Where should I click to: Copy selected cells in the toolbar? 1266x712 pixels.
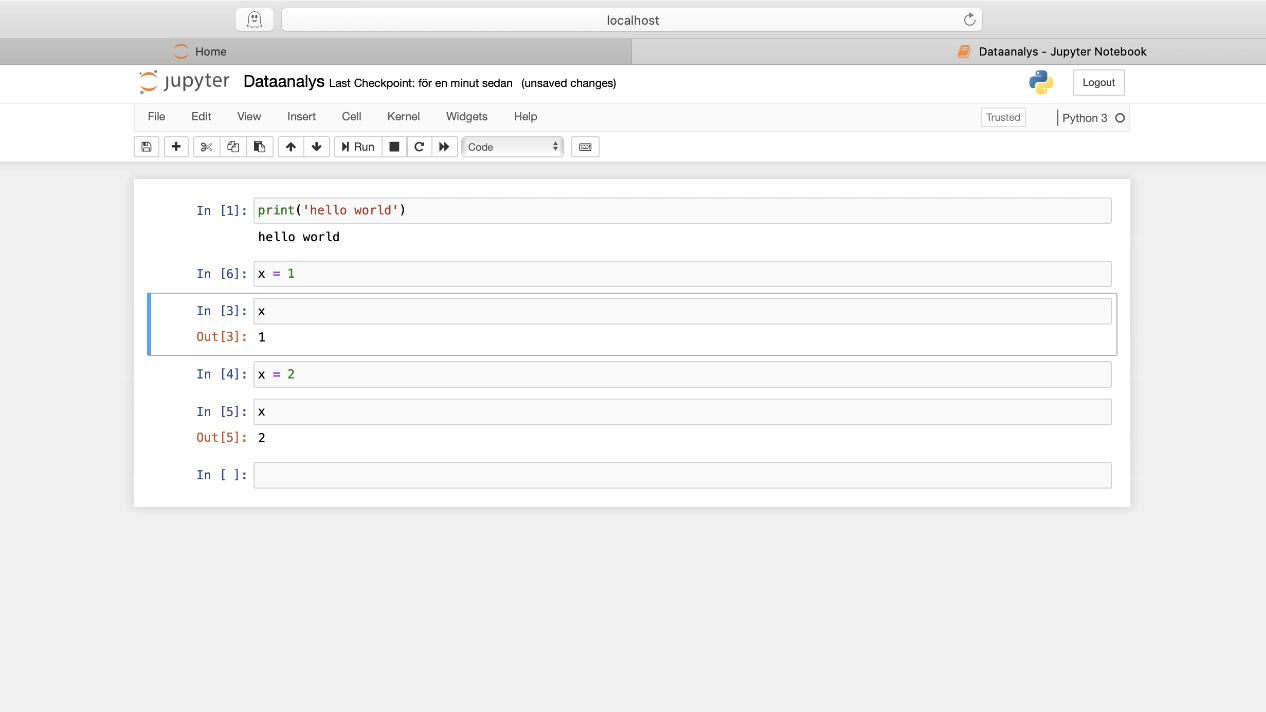pyautogui.click(x=233, y=147)
